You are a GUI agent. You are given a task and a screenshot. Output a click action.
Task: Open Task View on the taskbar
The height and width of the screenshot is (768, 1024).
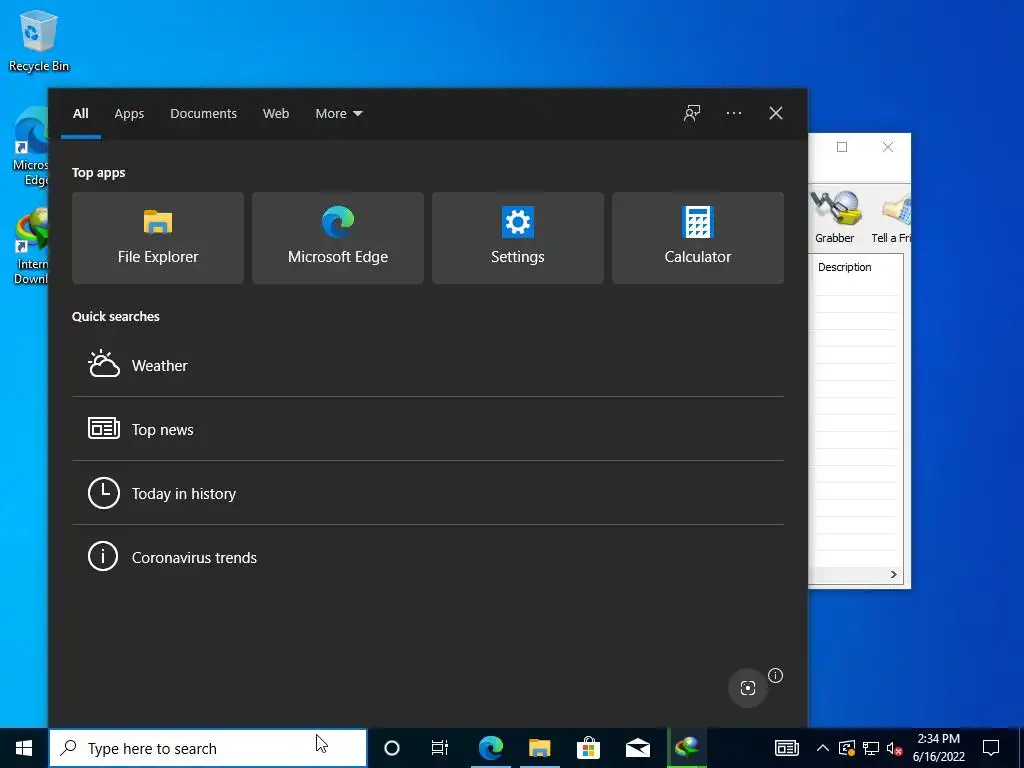pyautogui.click(x=440, y=748)
